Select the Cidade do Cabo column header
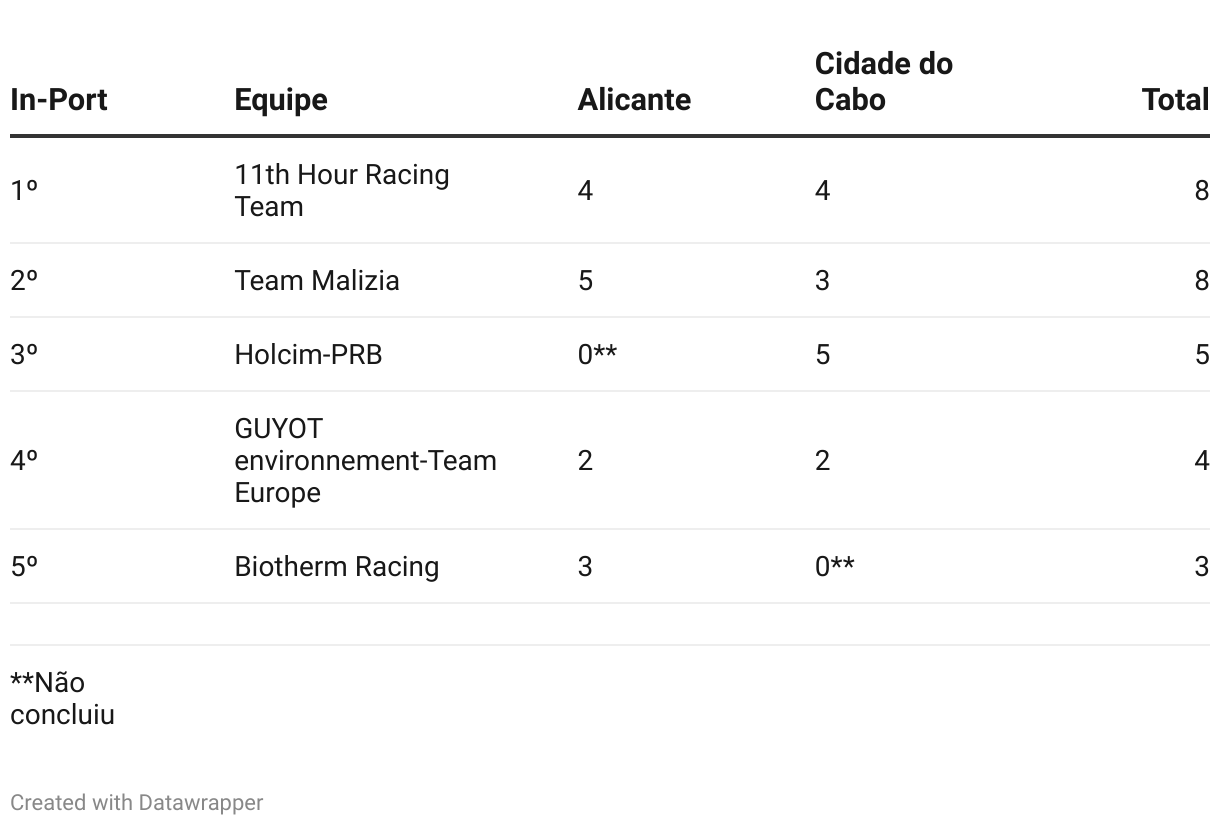Viewport: 1220px width, 826px height. pyautogui.click(x=883, y=82)
